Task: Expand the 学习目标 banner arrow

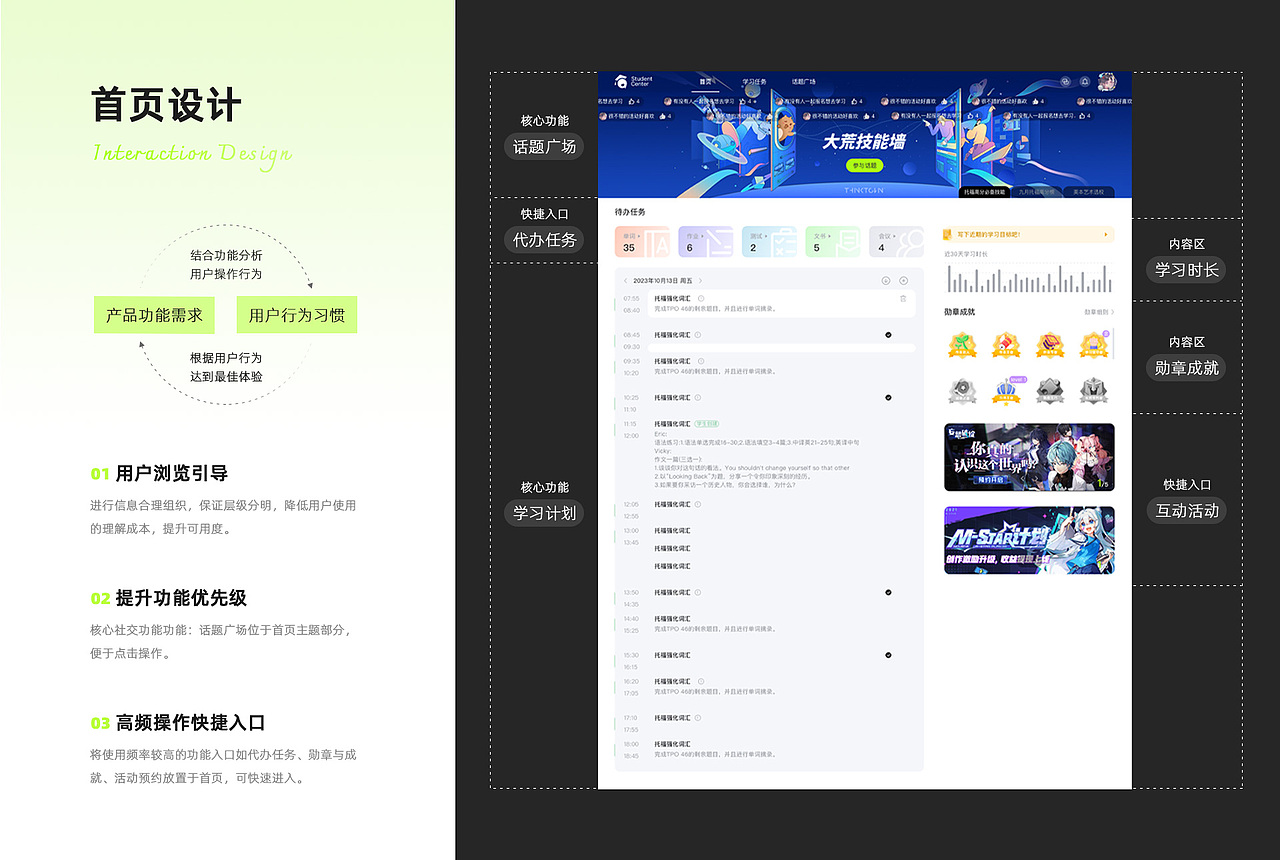Action: coord(1105,234)
